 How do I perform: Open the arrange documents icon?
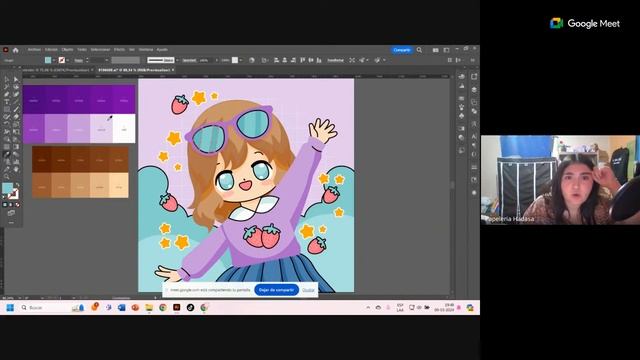coord(436,50)
